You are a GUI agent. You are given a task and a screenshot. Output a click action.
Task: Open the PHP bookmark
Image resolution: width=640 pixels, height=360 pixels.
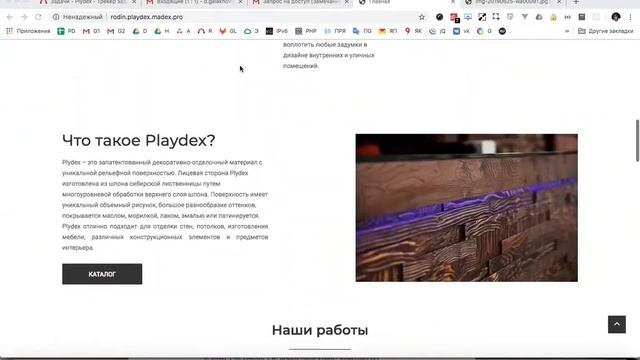[x=306, y=31]
